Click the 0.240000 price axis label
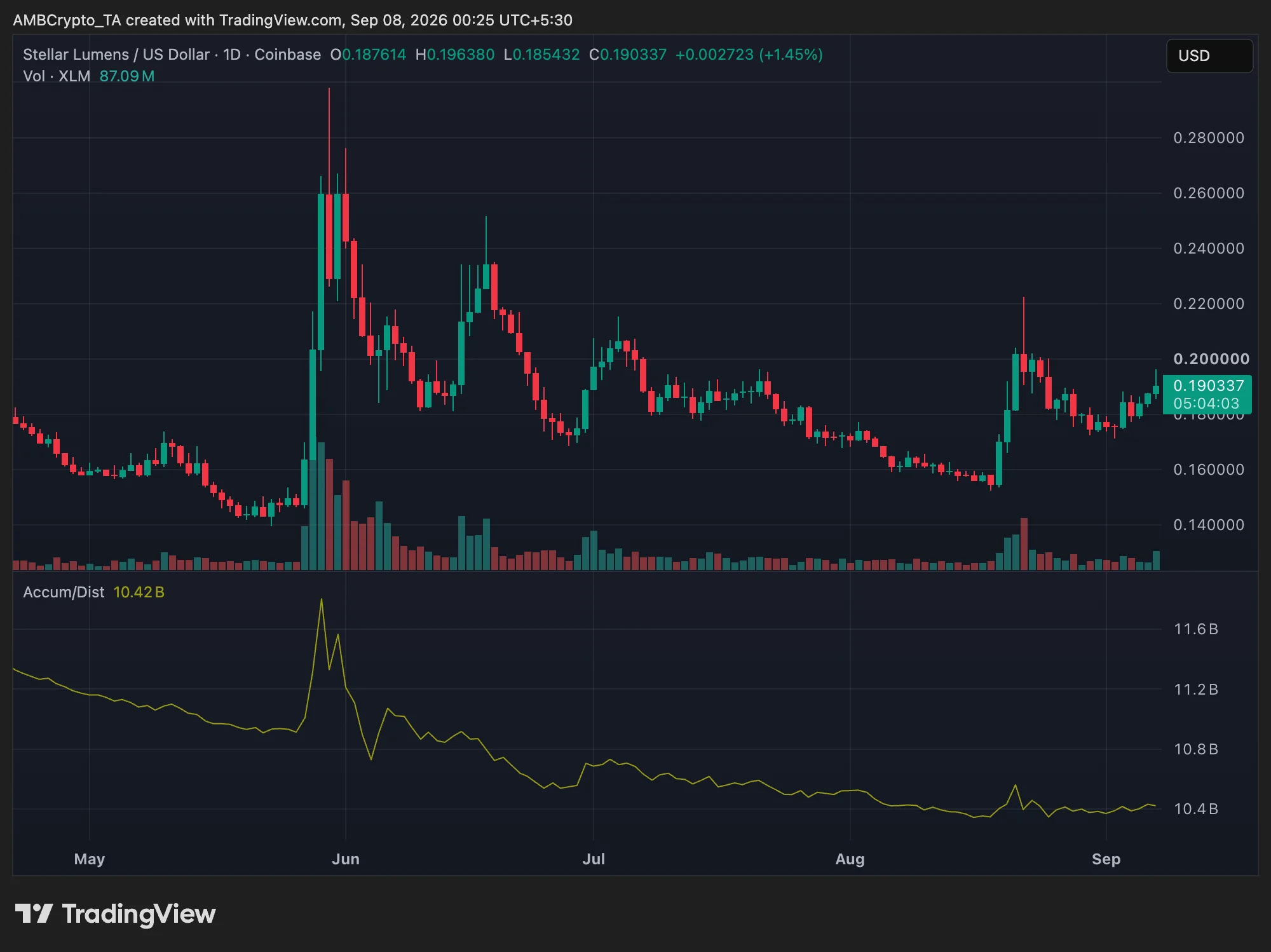 pos(1209,248)
